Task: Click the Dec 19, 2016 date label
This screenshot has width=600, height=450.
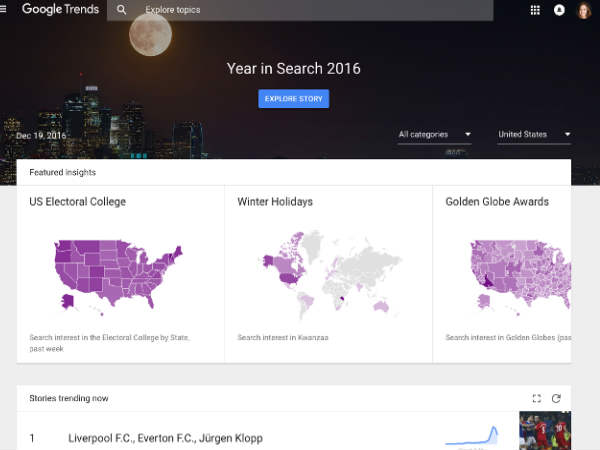Action: pyautogui.click(x=41, y=135)
